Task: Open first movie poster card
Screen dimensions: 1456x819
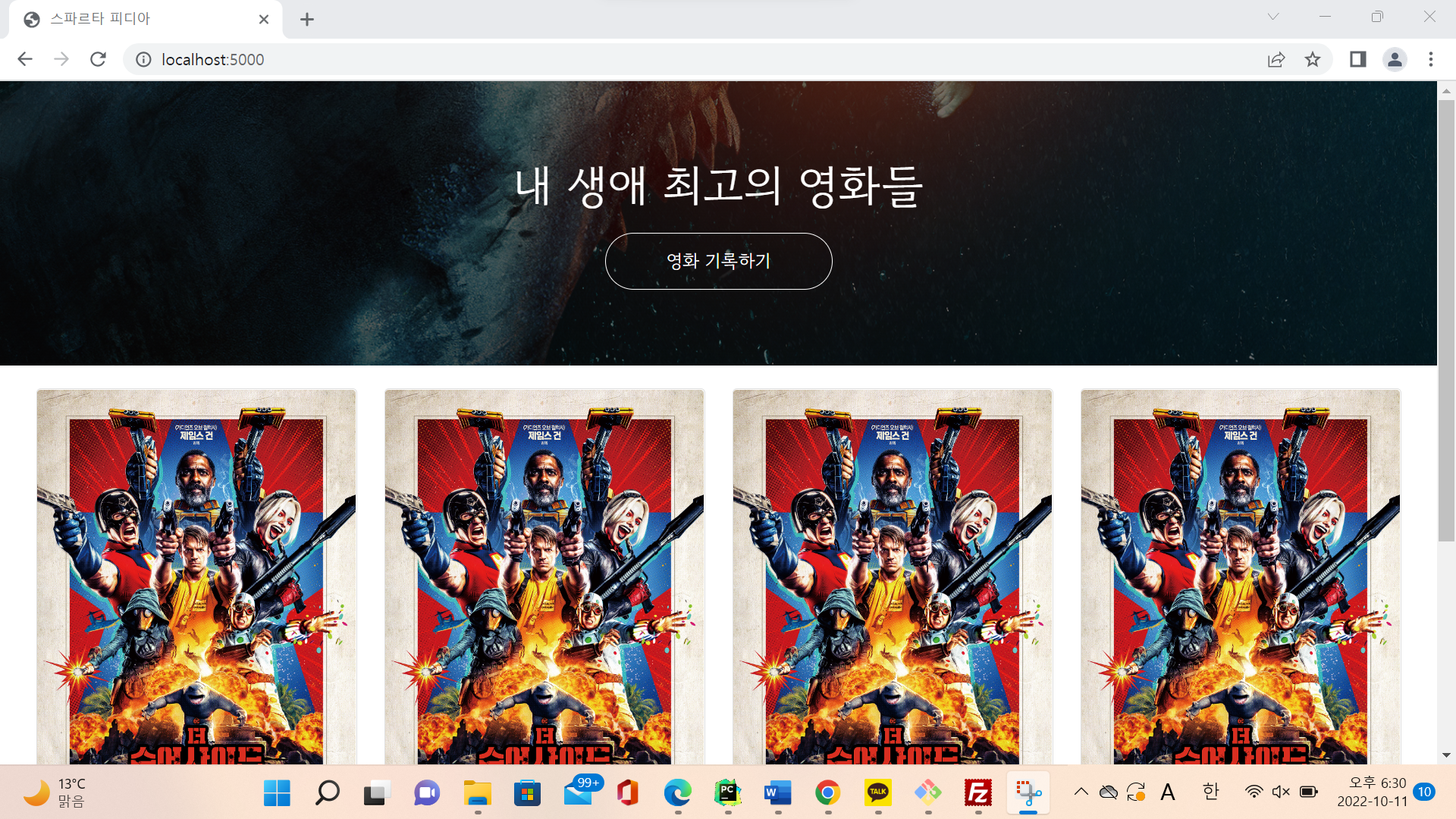Action: [x=196, y=576]
